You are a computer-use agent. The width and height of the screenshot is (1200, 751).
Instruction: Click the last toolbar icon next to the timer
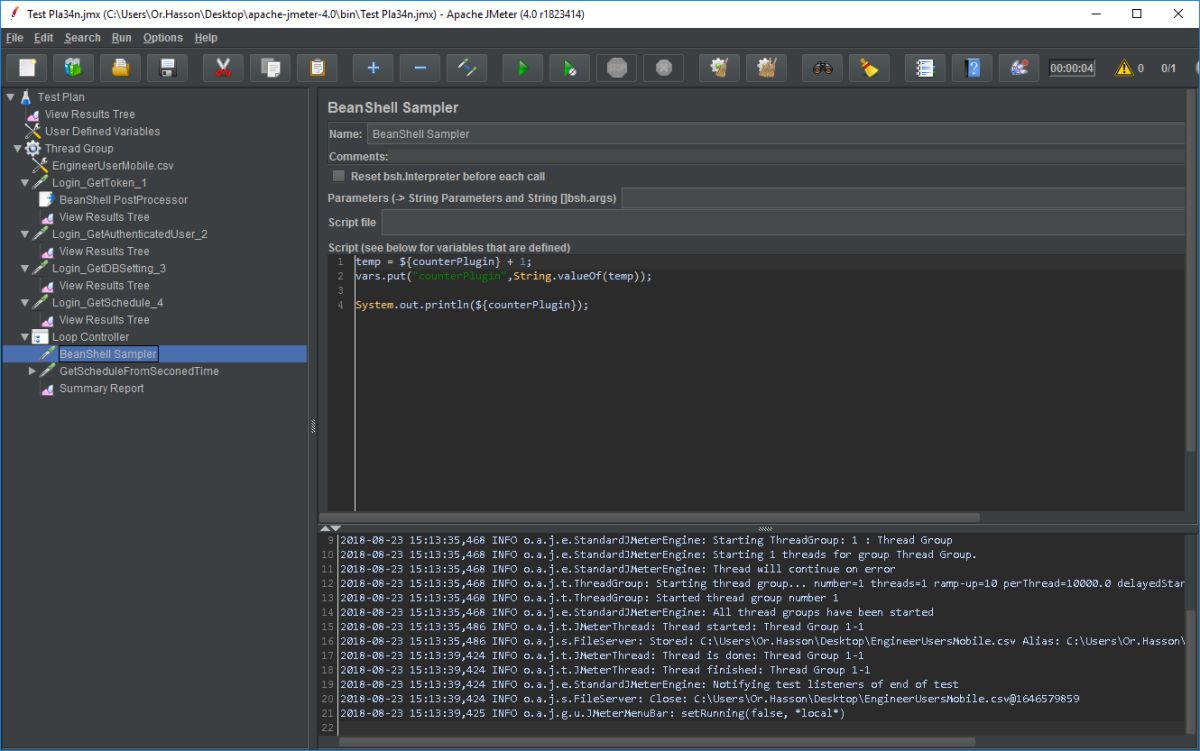pos(1019,68)
